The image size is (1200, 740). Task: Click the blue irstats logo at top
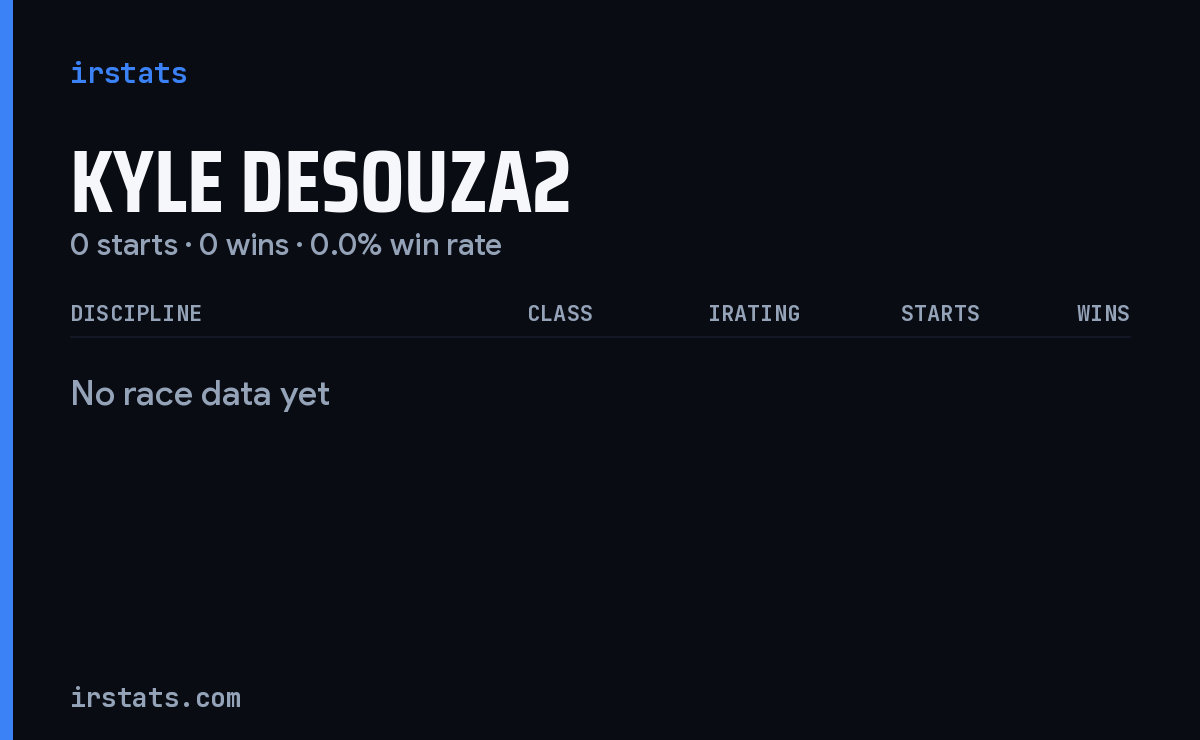pos(129,73)
